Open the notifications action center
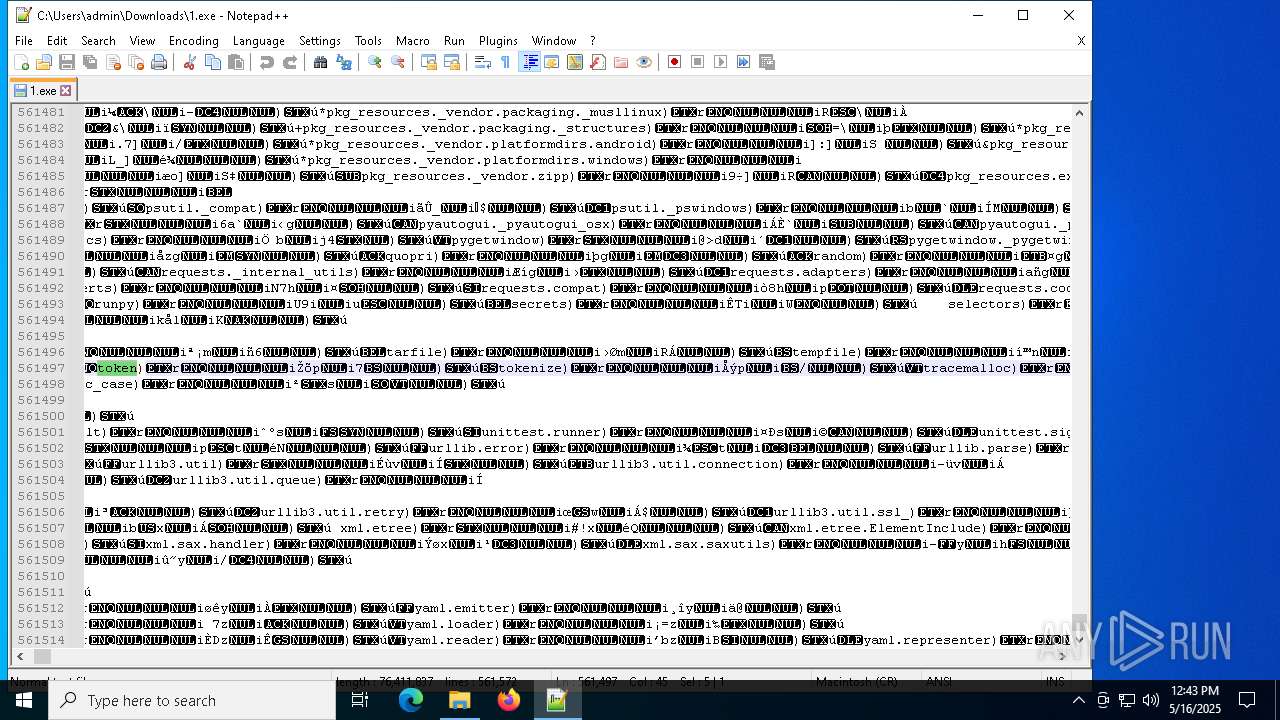The width and height of the screenshot is (1280, 720). pyautogui.click(x=1247, y=700)
